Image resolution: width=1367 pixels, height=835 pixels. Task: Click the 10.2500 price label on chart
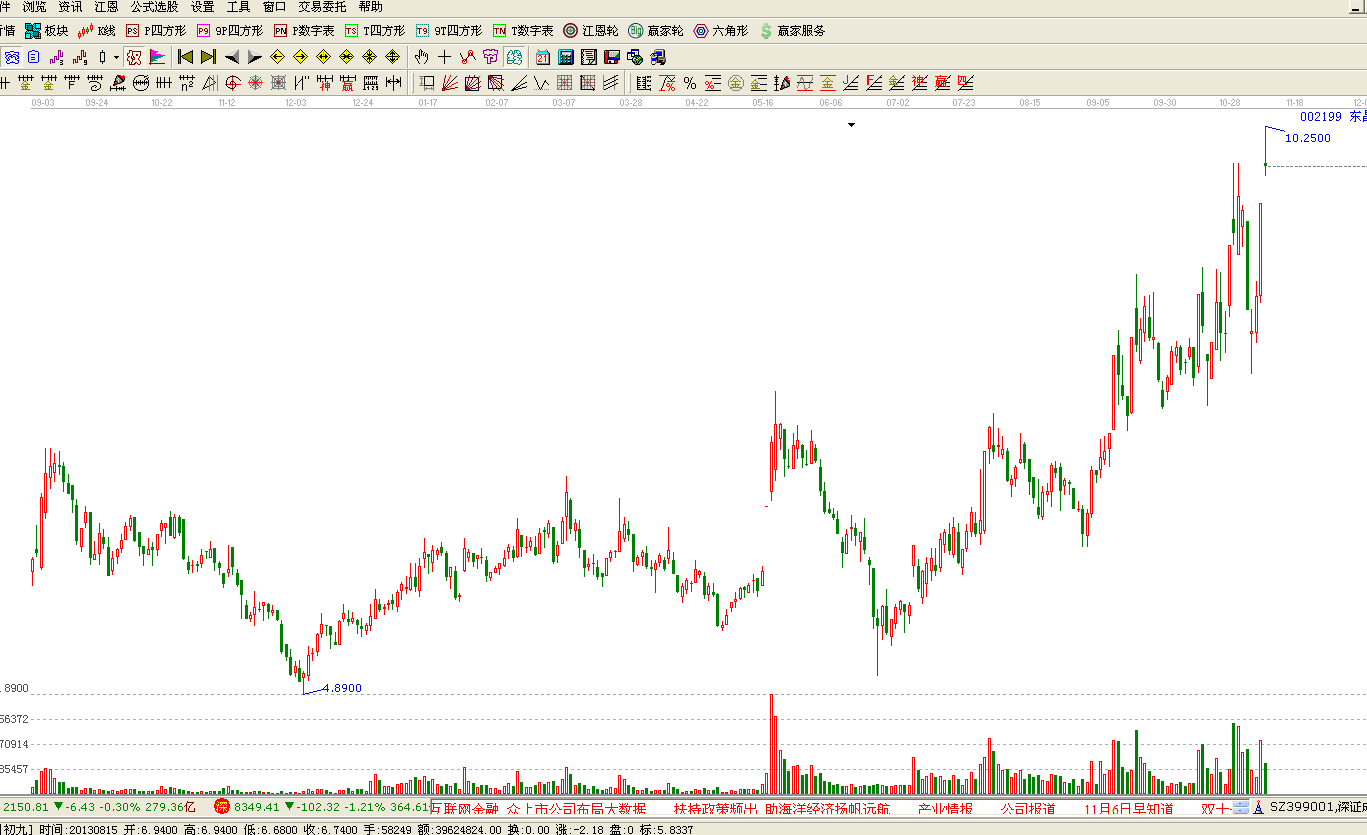point(1307,138)
